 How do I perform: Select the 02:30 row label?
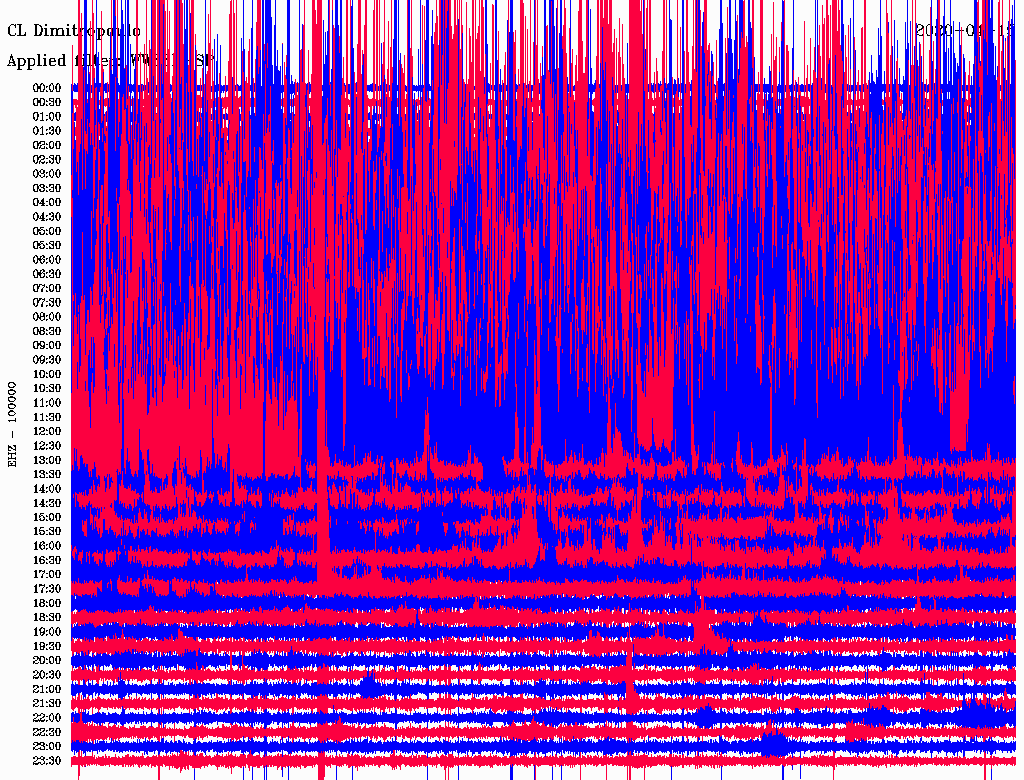click(x=47, y=159)
